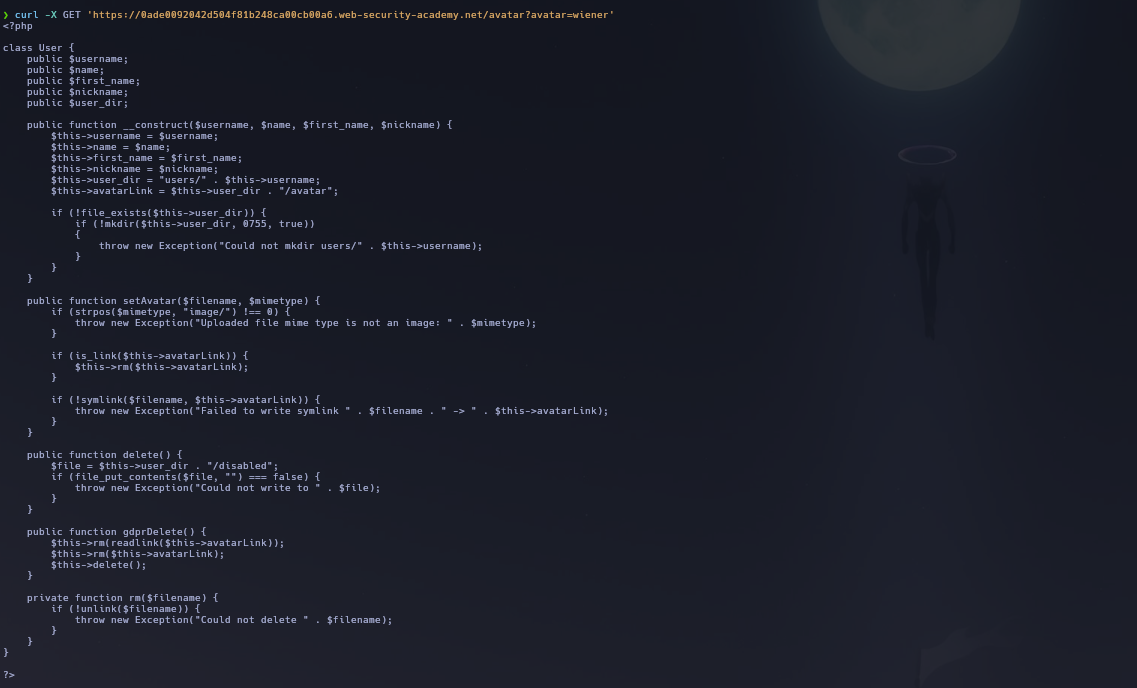Click the '$this->user_dir = "users/"' assignment line
Viewport: 1137px width, 688px height.
(x=186, y=180)
